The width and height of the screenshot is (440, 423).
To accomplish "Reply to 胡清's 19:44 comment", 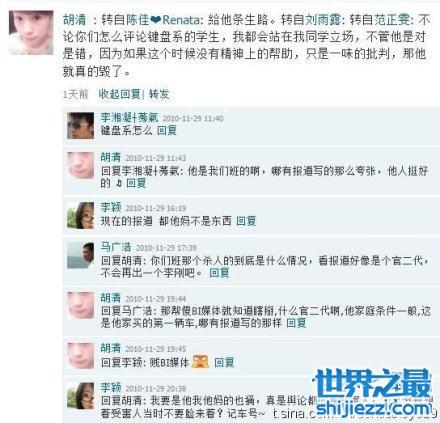I will pyautogui.click(x=296, y=323).
